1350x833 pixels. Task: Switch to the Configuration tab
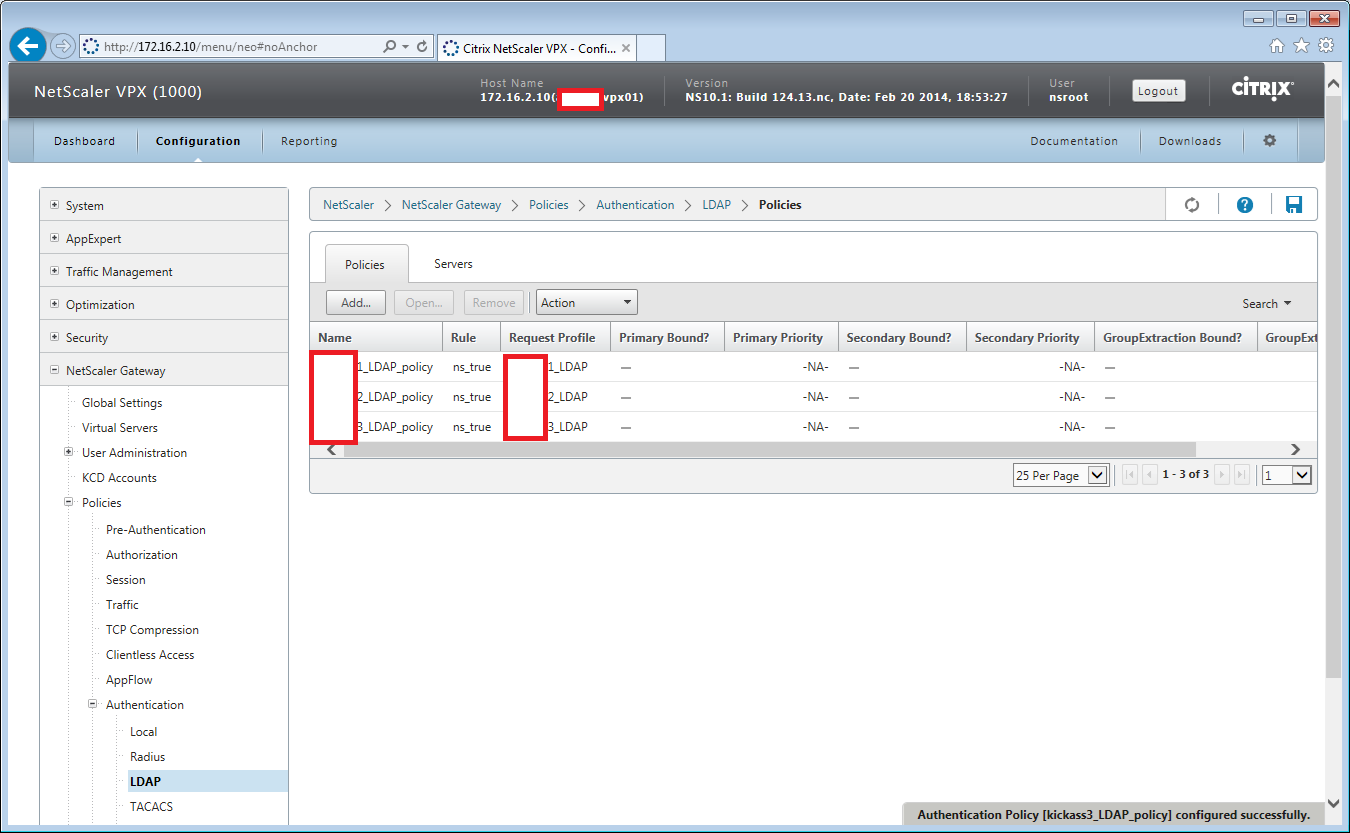click(198, 141)
